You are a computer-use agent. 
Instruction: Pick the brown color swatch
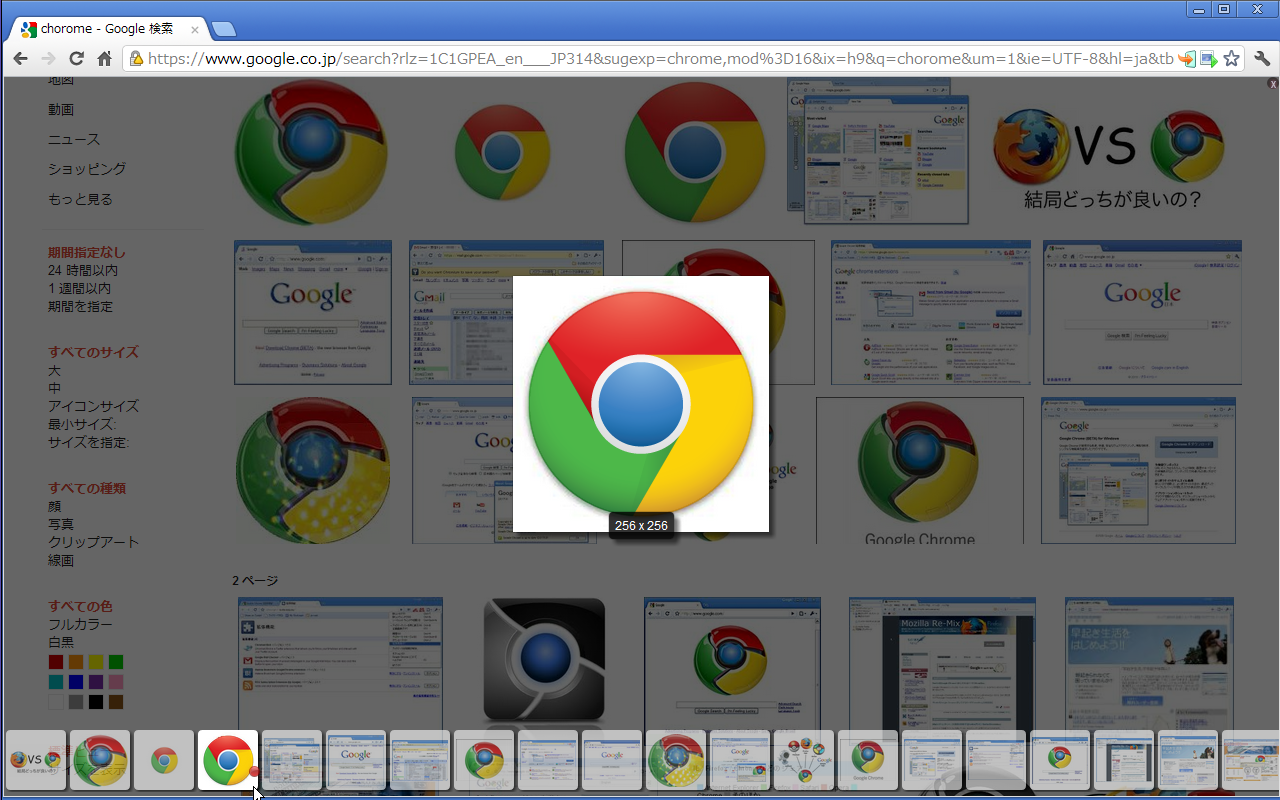click(x=116, y=702)
